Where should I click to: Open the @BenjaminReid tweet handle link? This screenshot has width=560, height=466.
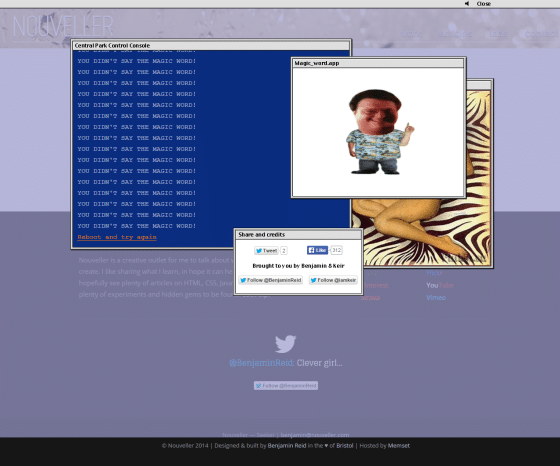261,363
